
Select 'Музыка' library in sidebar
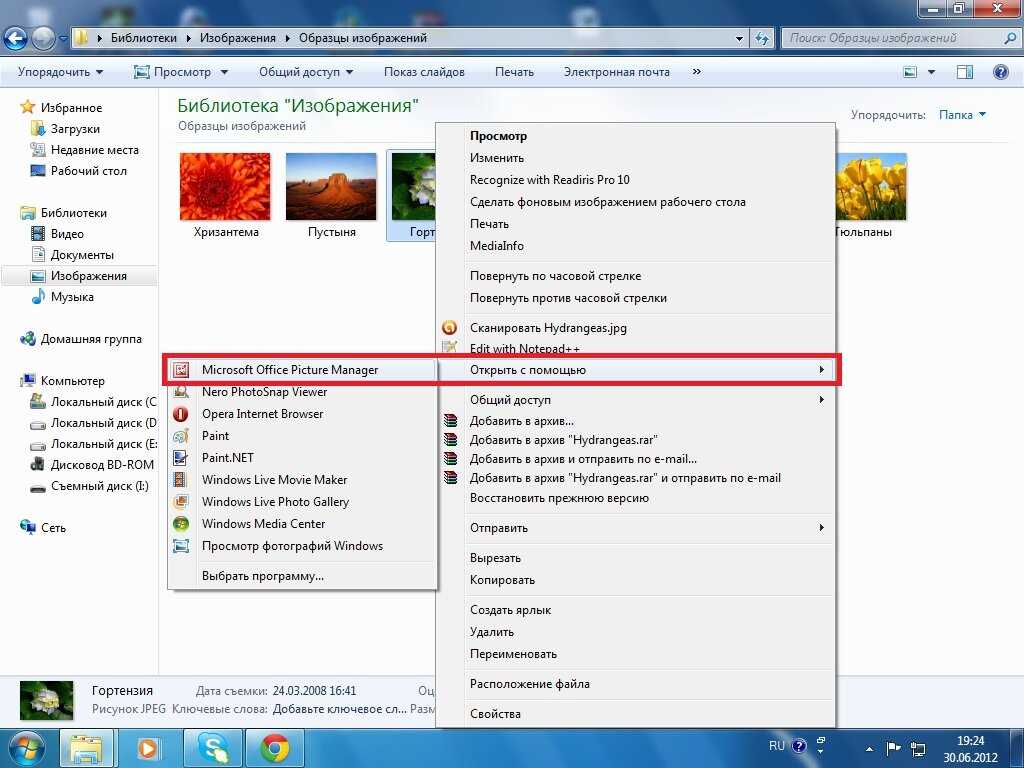click(x=72, y=297)
